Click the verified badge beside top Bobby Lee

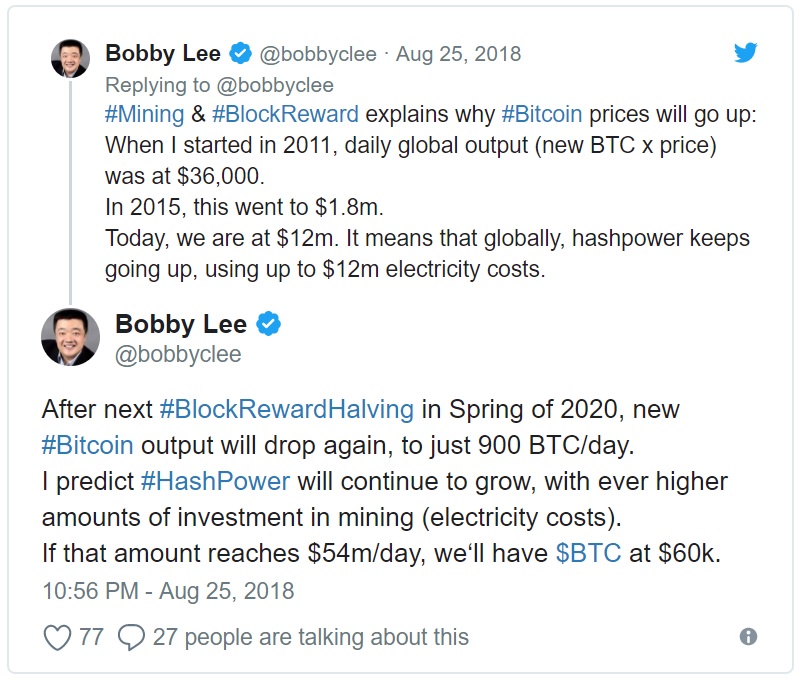(x=240, y=53)
